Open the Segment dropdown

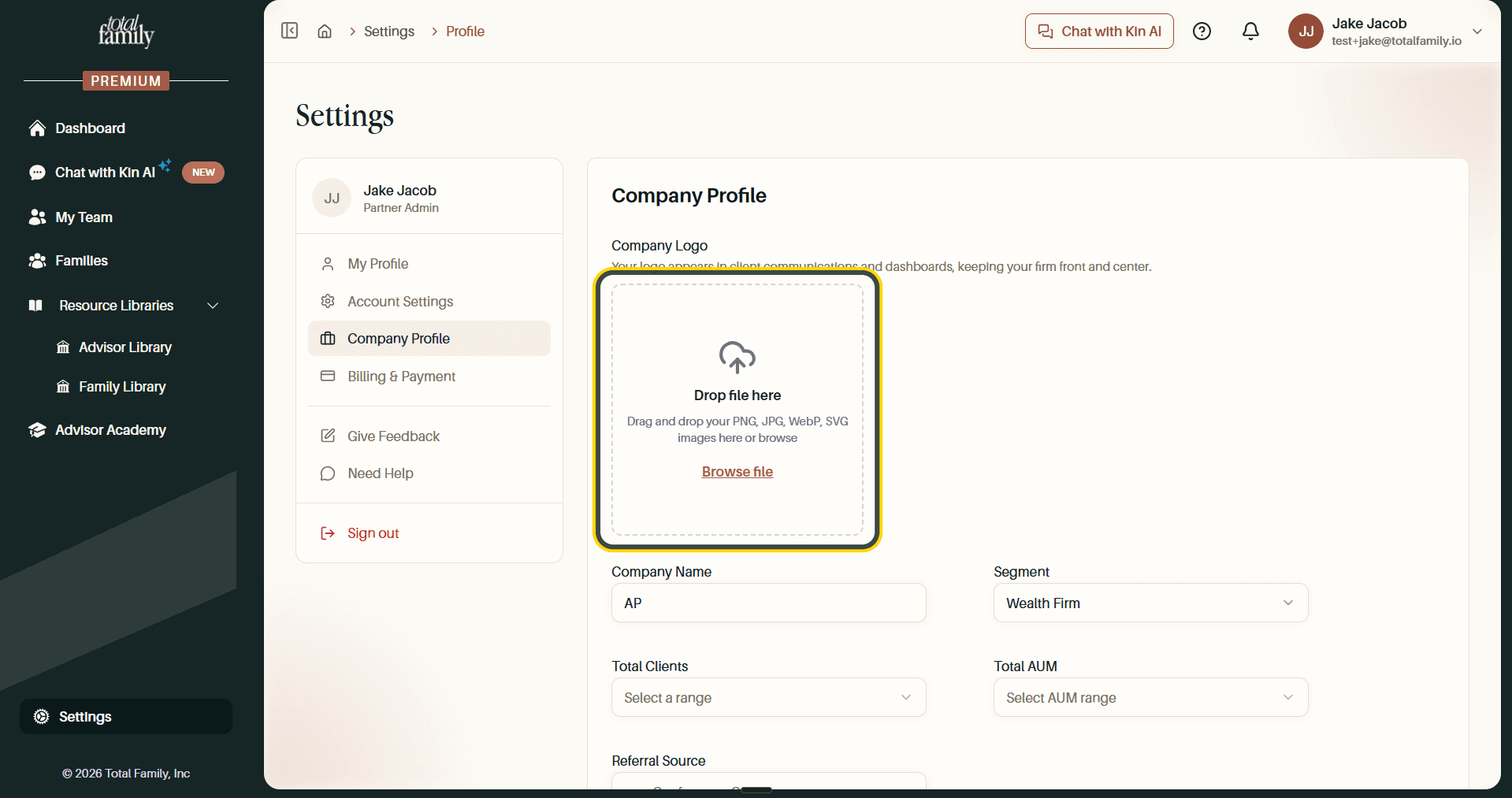click(1150, 603)
